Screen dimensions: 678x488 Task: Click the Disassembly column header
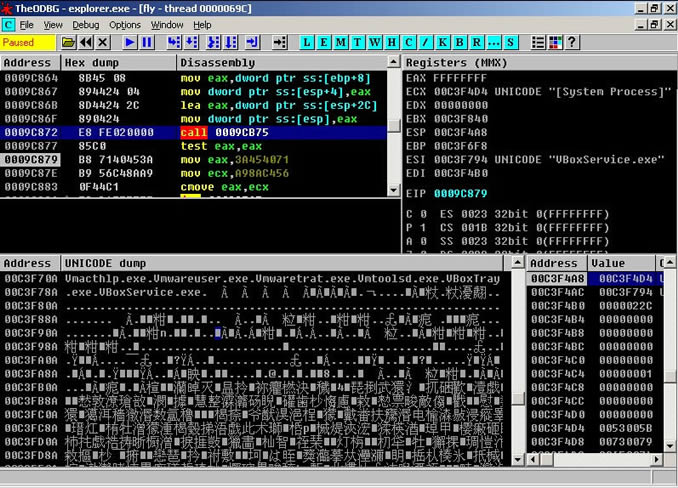[288, 63]
